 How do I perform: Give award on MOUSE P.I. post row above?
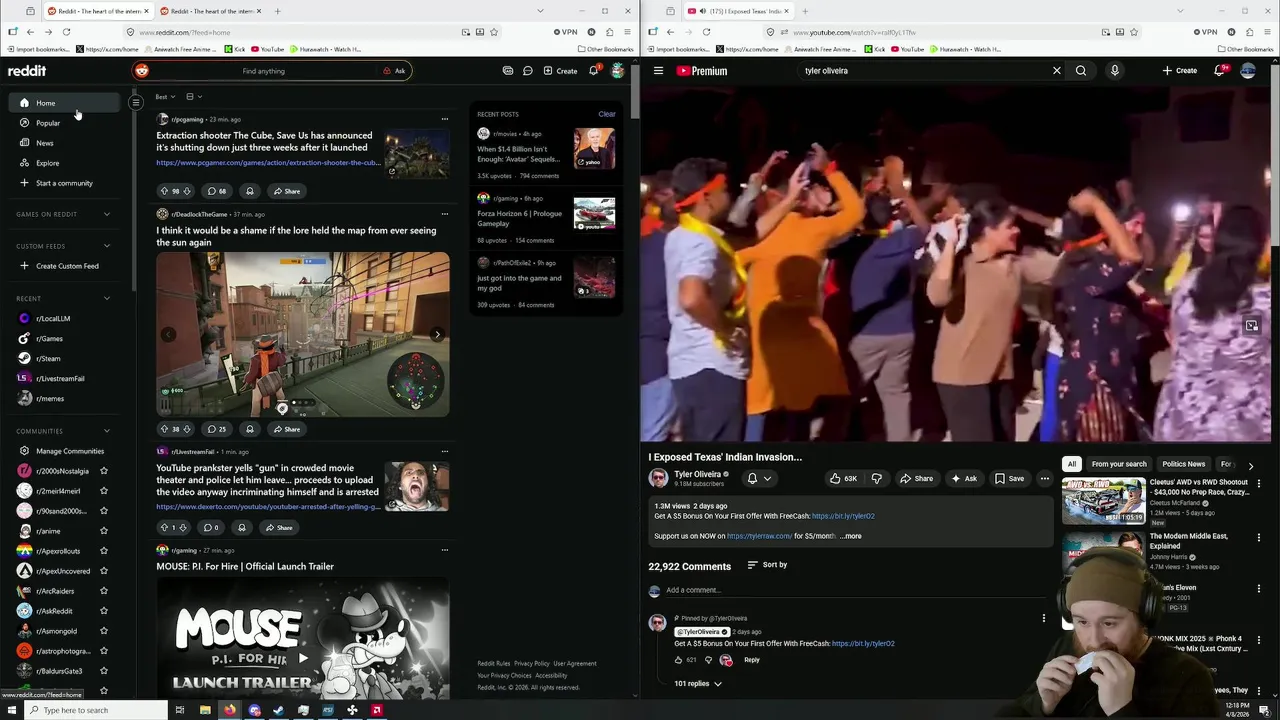(x=241, y=527)
